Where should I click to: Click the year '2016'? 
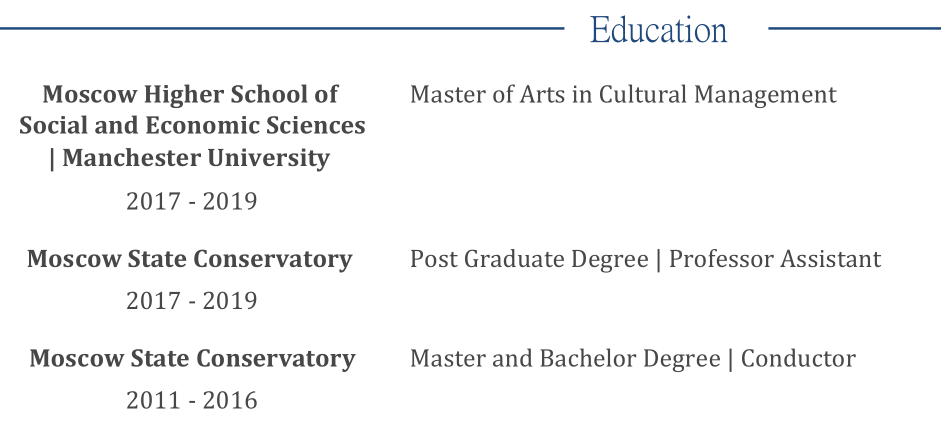[x=230, y=401]
